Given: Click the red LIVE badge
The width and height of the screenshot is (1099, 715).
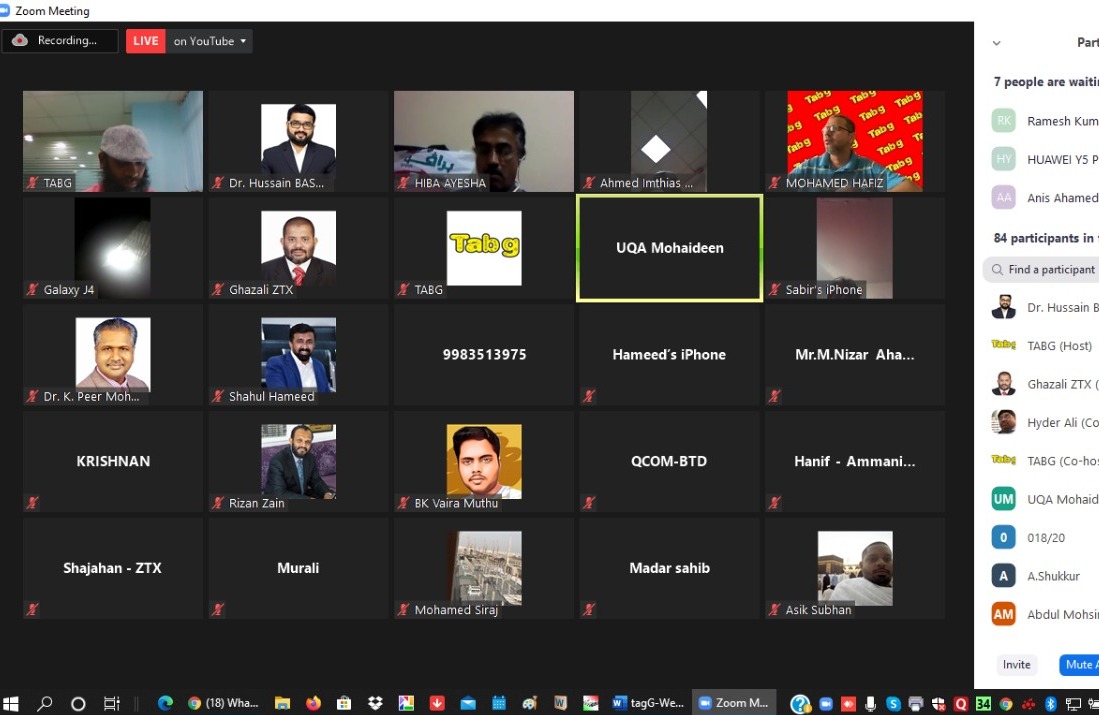Looking at the screenshot, I should (x=146, y=41).
